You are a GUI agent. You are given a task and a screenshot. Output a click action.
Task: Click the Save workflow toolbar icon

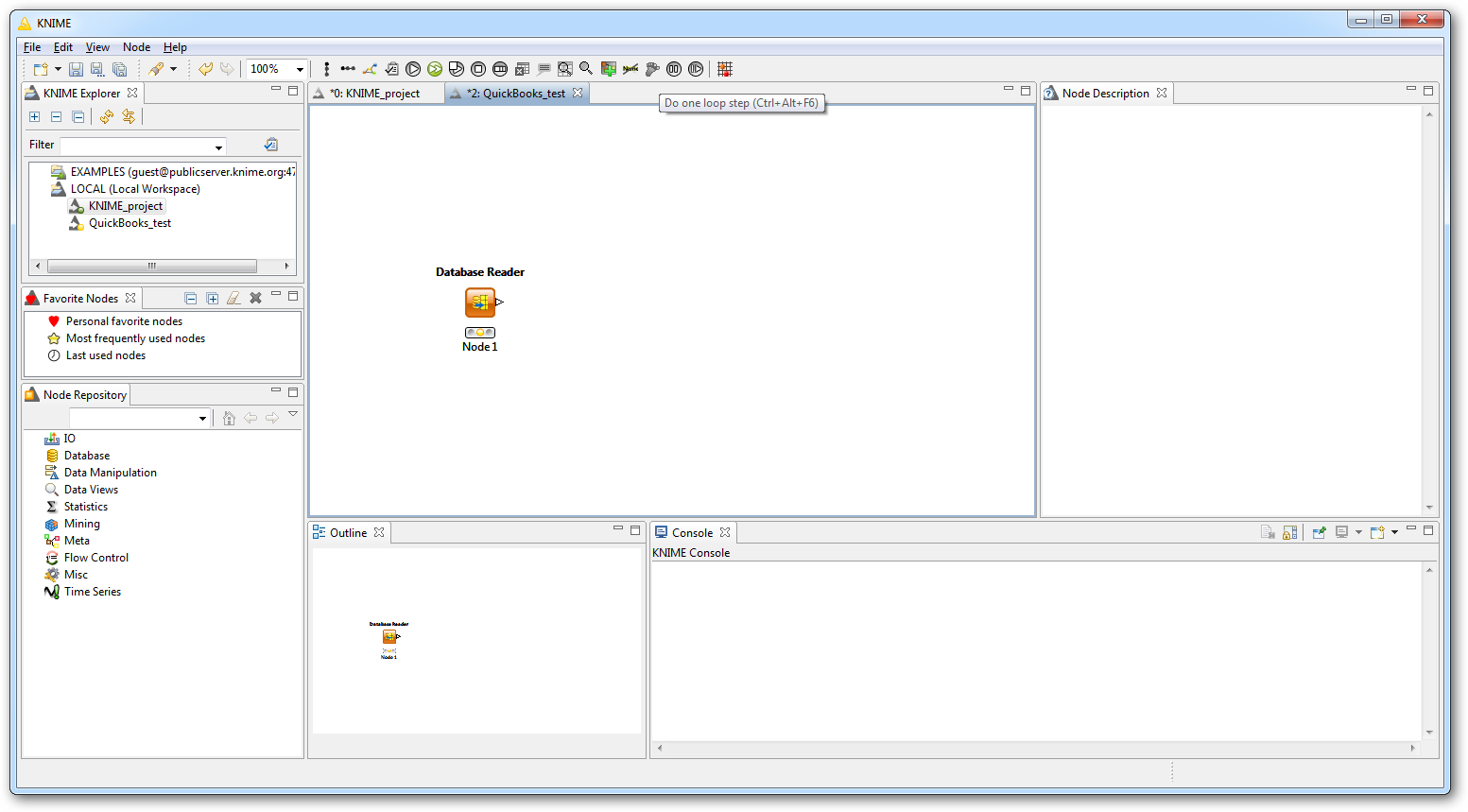(x=76, y=69)
